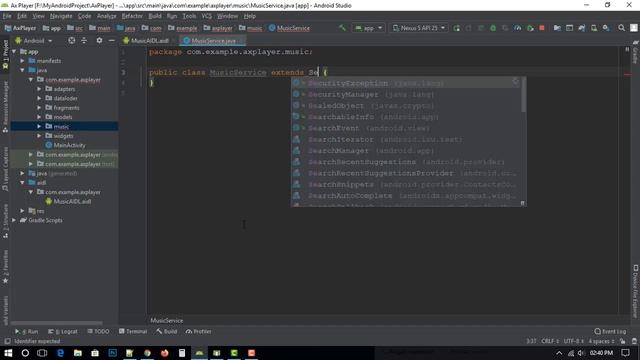This screenshot has width=640, height=360.
Task: Open the Nexus 5 API 25 device dropdown
Action: click(x=419, y=28)
